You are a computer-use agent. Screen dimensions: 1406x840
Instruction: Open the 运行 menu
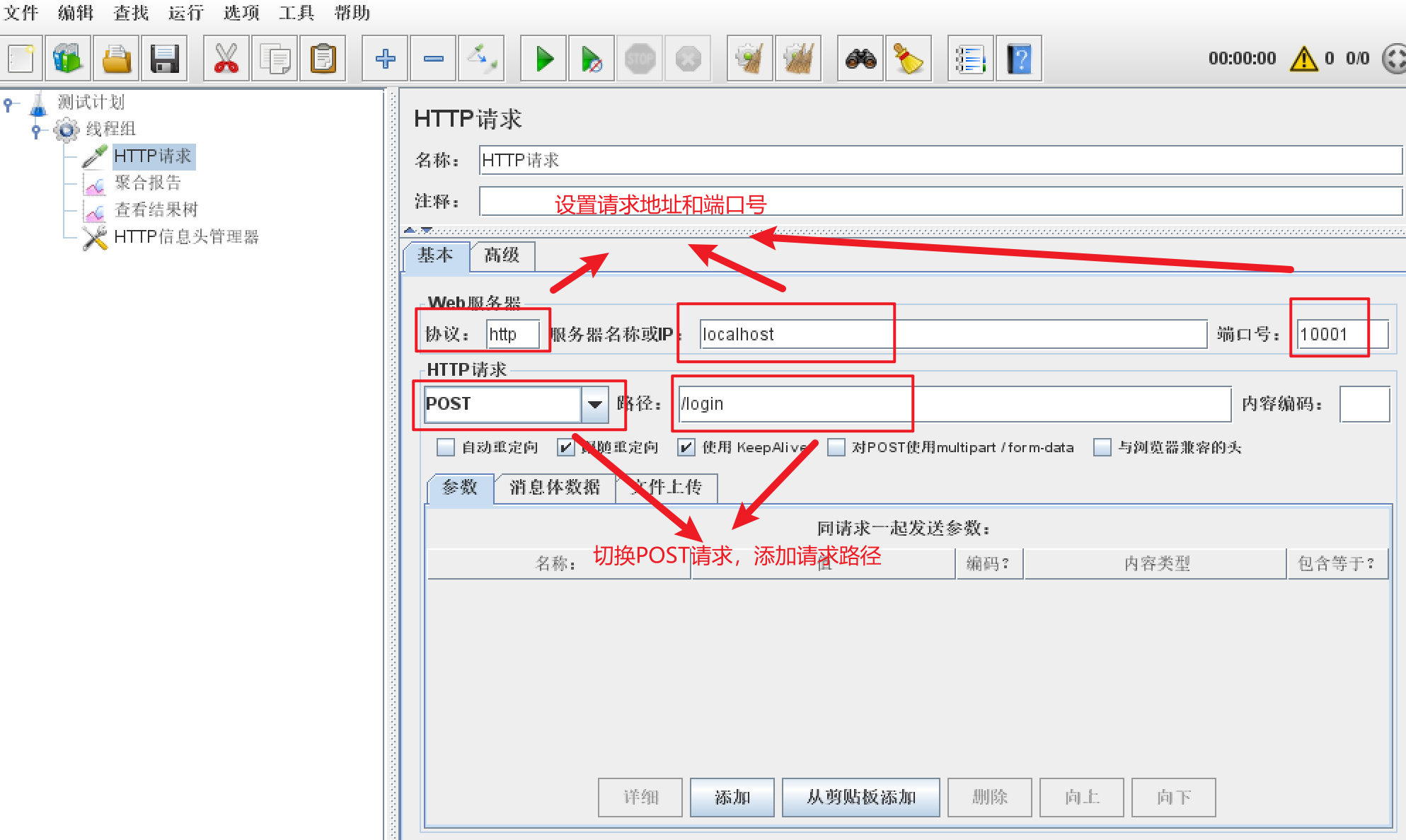185,13
